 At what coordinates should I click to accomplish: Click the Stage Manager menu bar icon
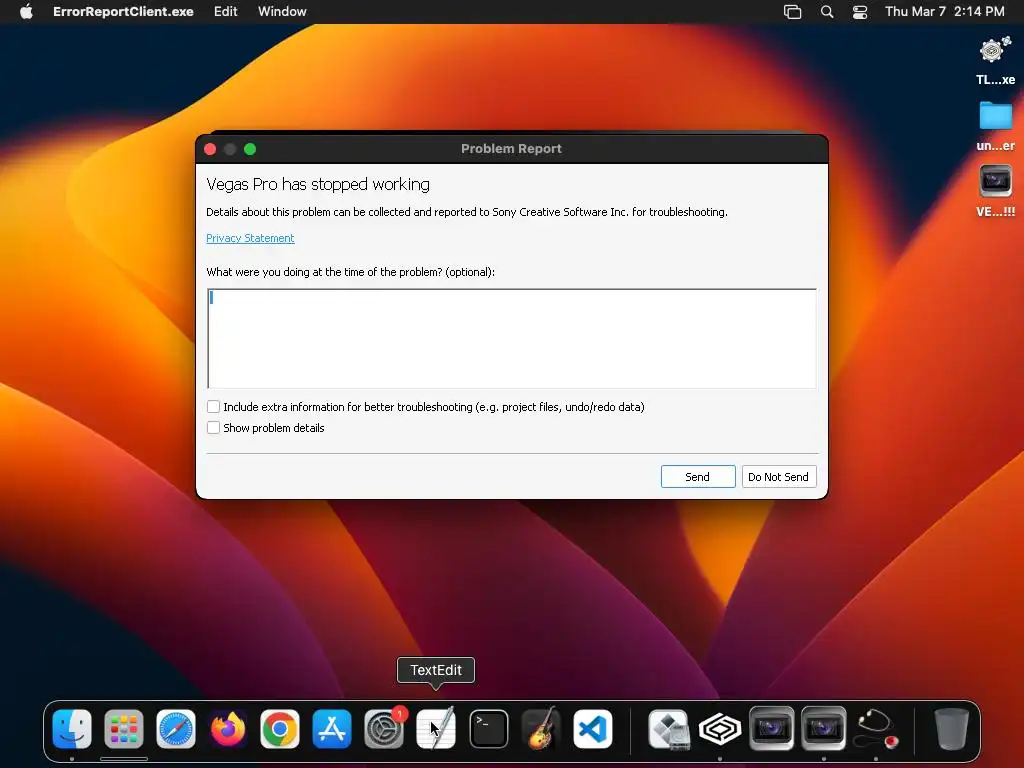792,12
